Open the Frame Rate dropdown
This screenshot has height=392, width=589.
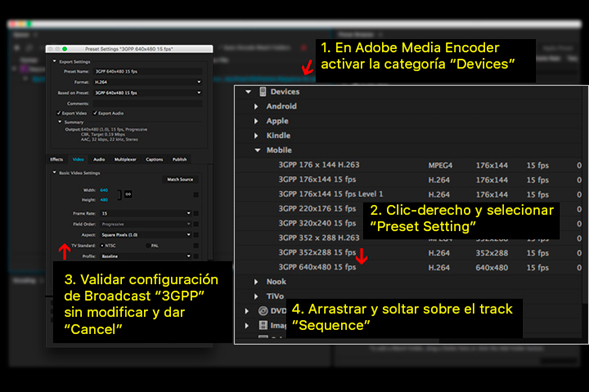click(x=146, y=213)
